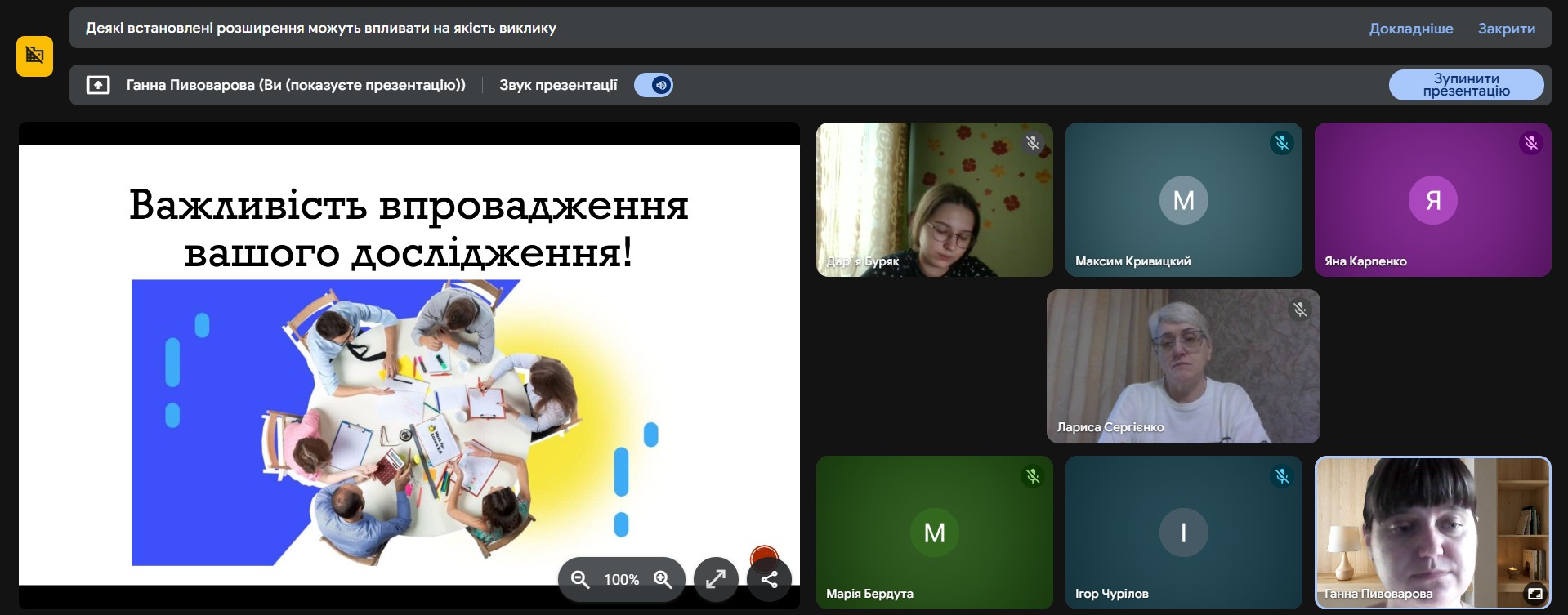Screen dimensions: 1568x615
Task: Click muted mic icon on Максим Кривицкий tile
Action: point(1281,144)
